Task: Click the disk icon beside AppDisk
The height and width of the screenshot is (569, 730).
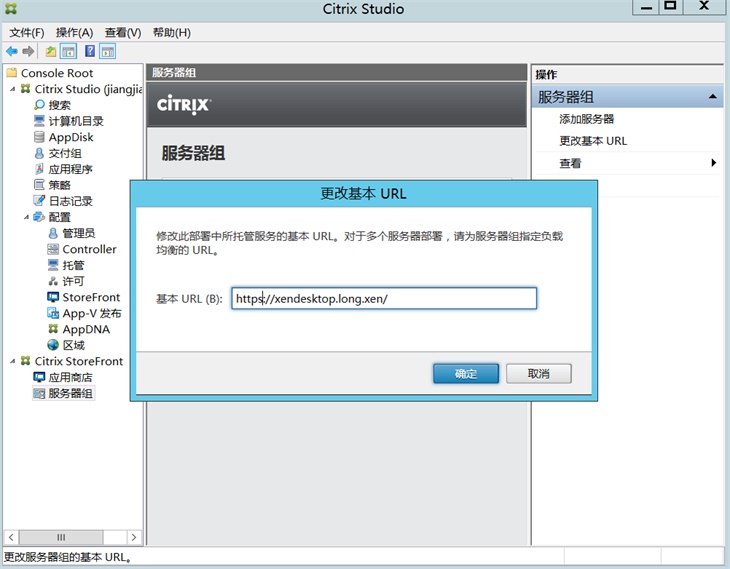Action: point(40,137)
